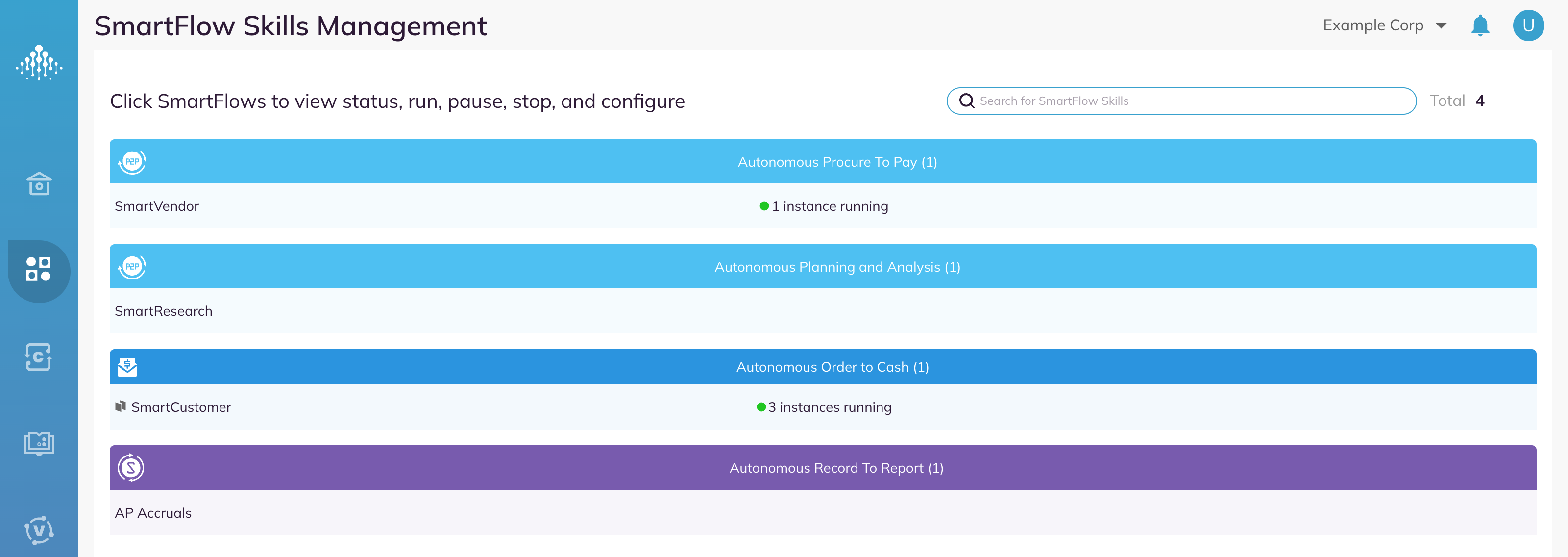Click the dollar envelope icon on the Order to Cash header
The image size is (1568, 557).
[x=127, y=367]
